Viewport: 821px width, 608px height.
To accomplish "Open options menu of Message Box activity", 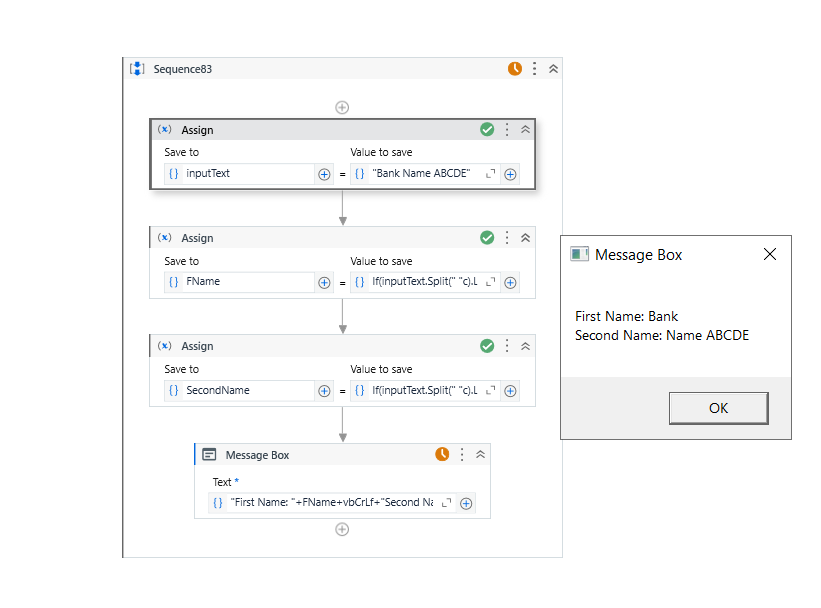I will click(x=462, y=454).
